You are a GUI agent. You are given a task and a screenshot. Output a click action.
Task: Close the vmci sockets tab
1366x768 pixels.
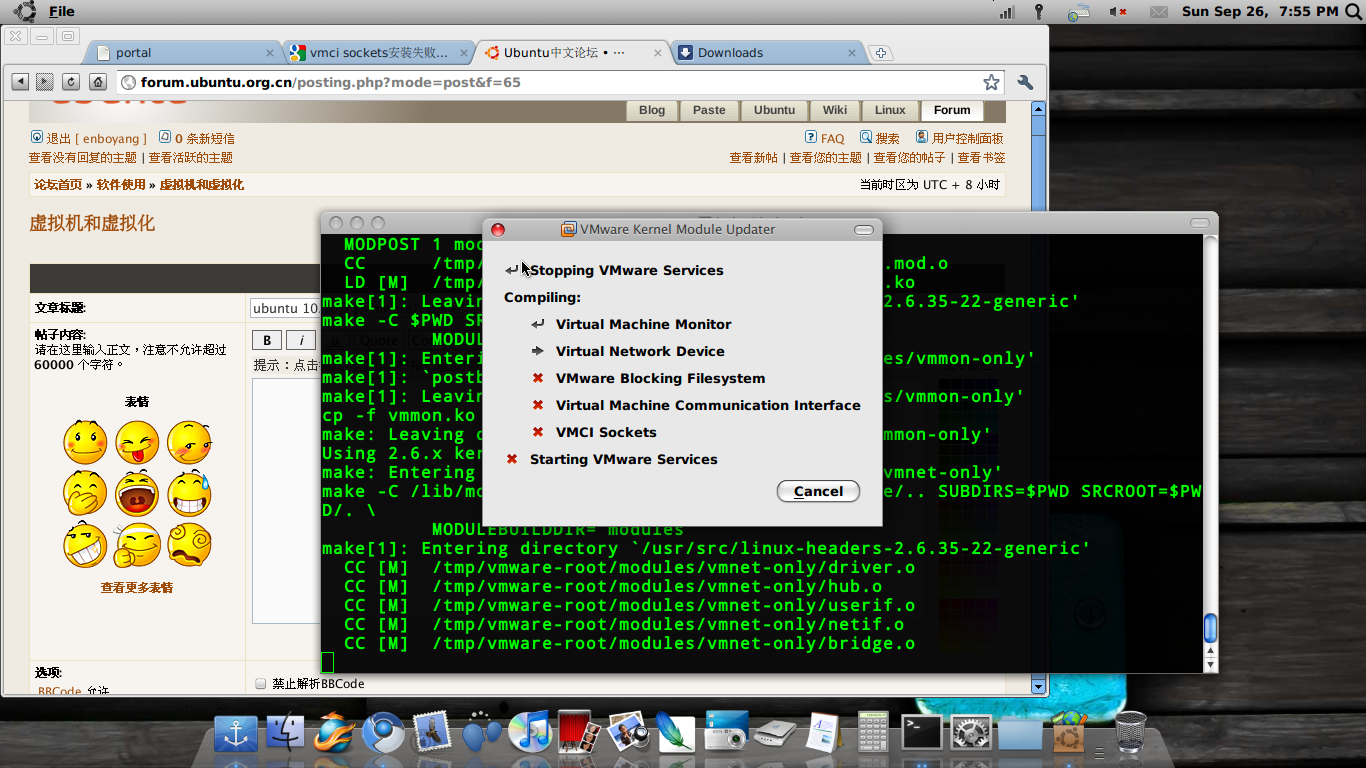pyautogui.click(x=465, y=53)
